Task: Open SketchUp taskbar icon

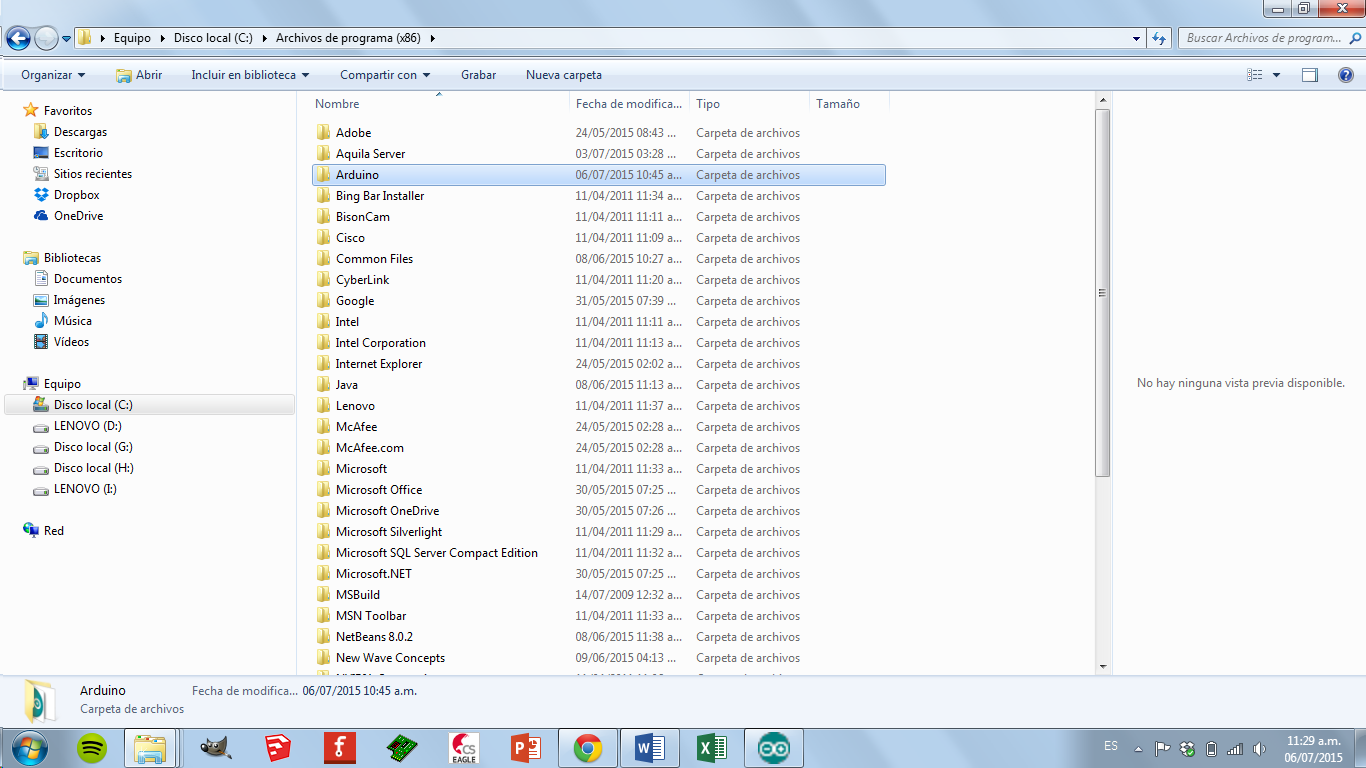Action: 278,748
